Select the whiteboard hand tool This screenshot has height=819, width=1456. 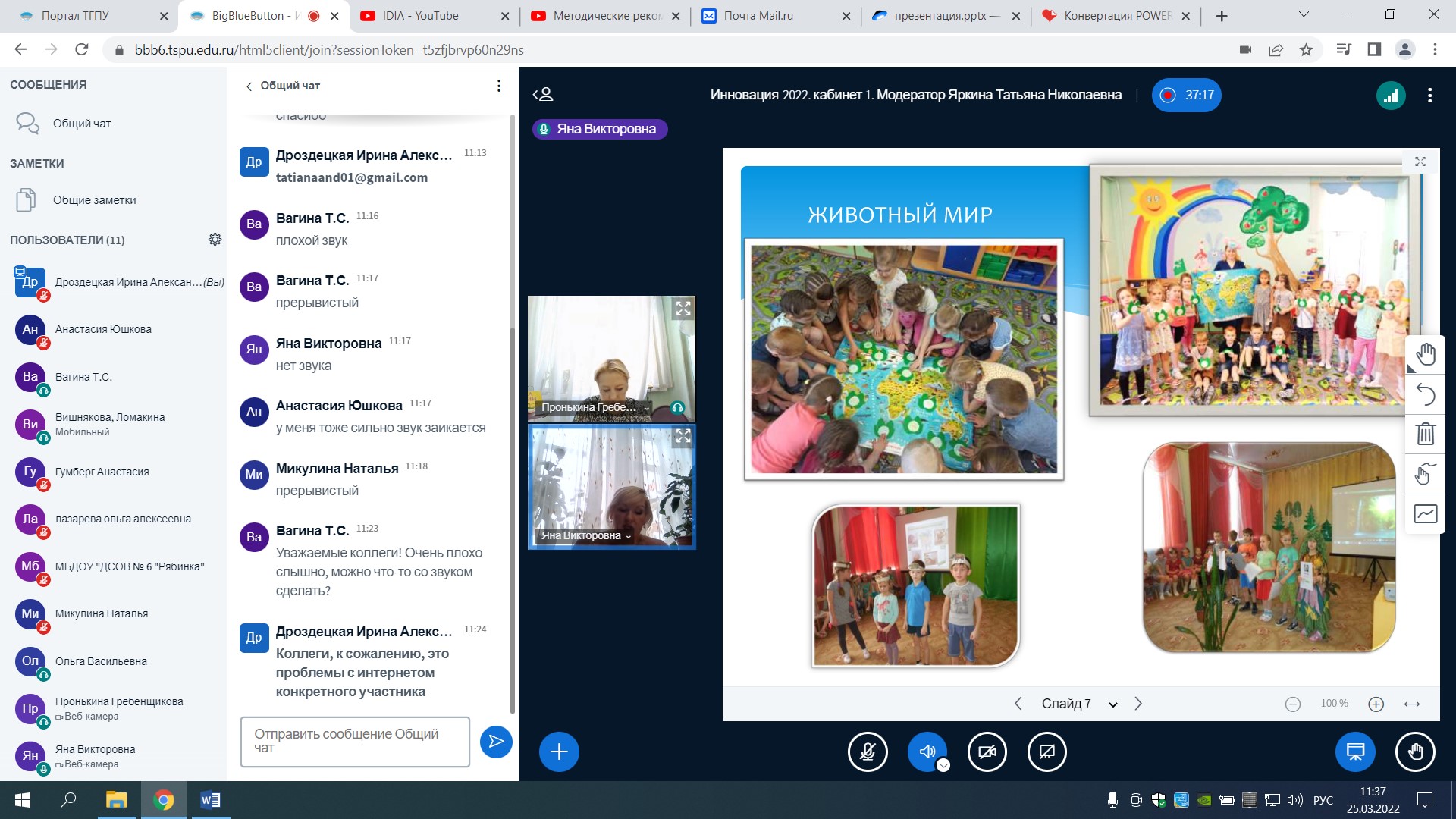pyautogui.click(x=1426, y=354)
